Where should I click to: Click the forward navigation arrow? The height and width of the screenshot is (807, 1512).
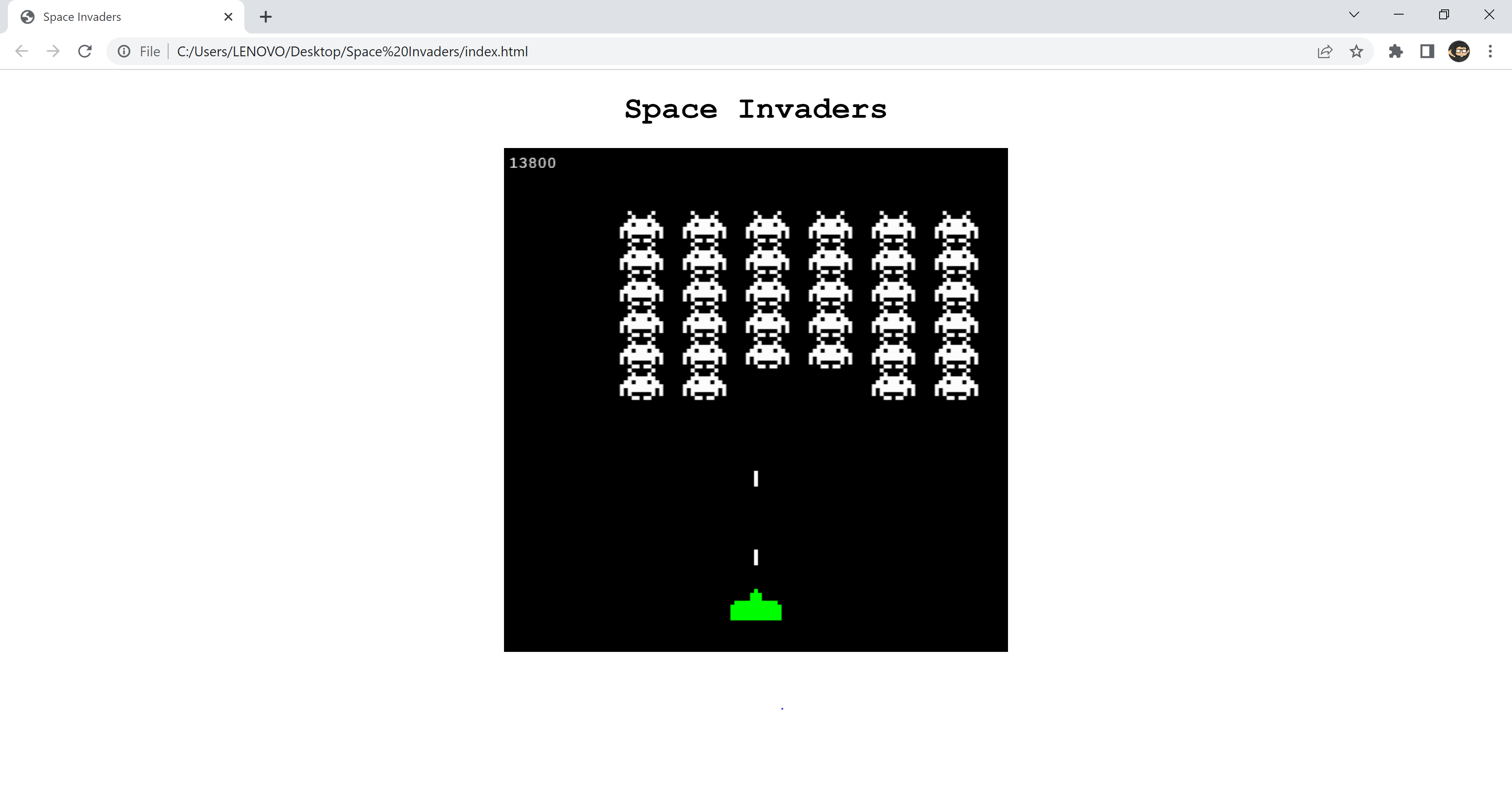tap(53, 51)
